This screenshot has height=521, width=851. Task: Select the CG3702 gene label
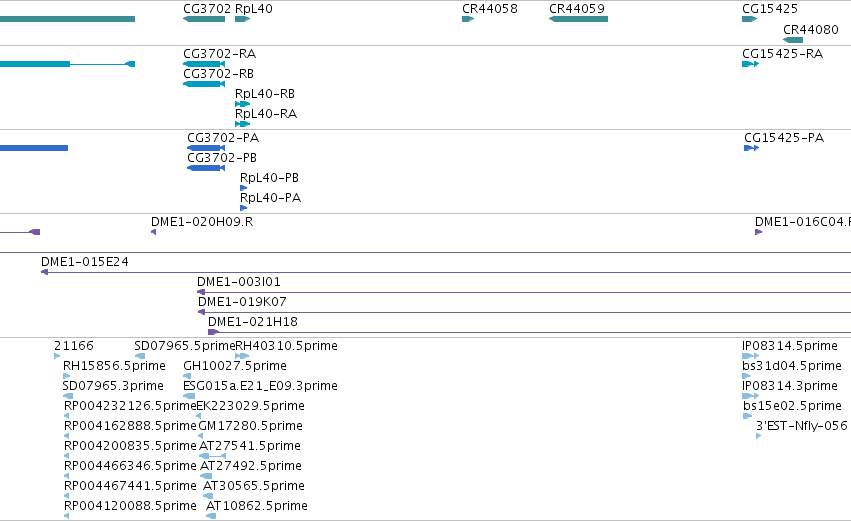(207, 9)
